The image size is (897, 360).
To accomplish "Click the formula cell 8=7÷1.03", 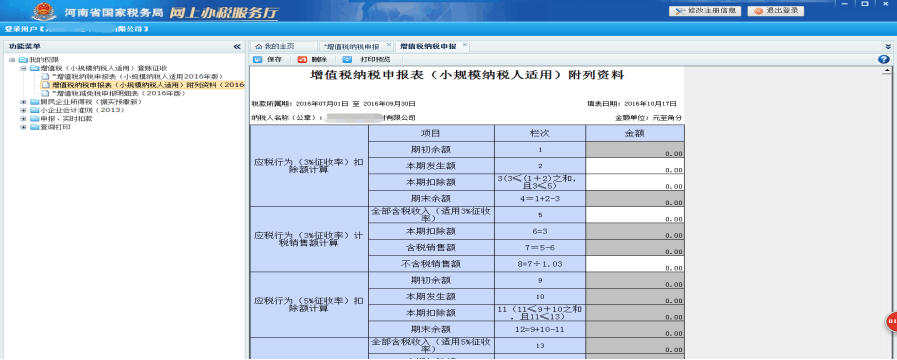I will coord(540,264).
